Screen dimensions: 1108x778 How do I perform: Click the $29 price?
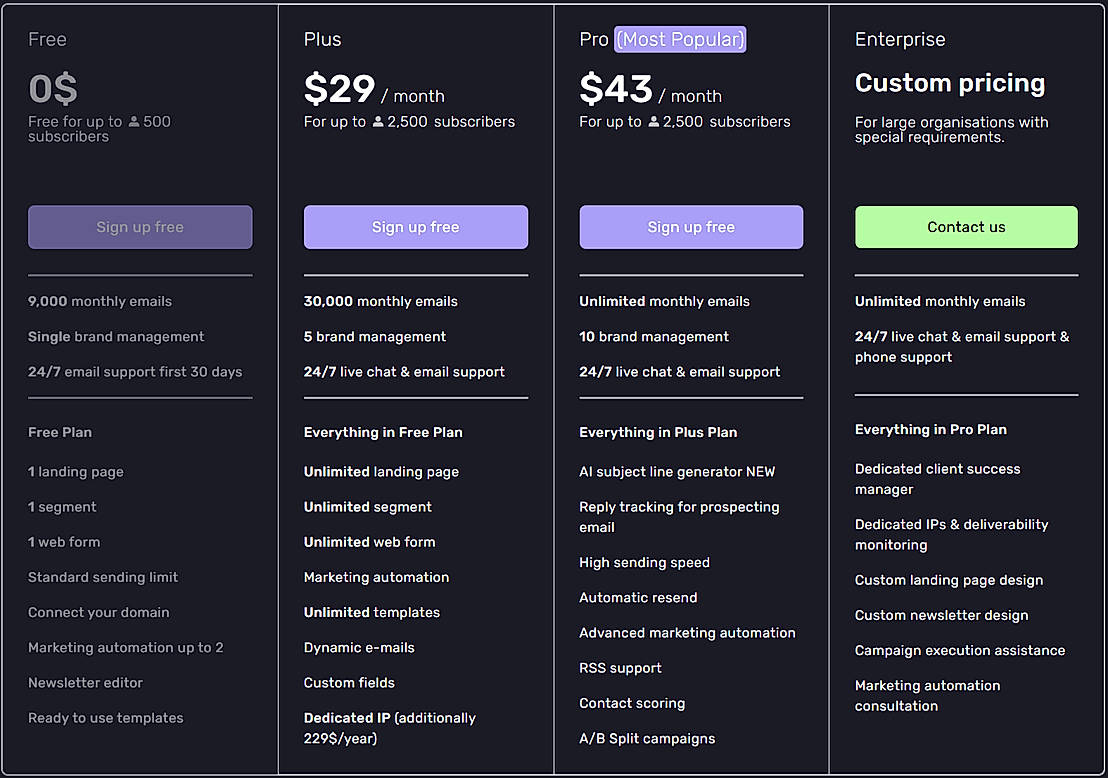(x=339, y=89)
